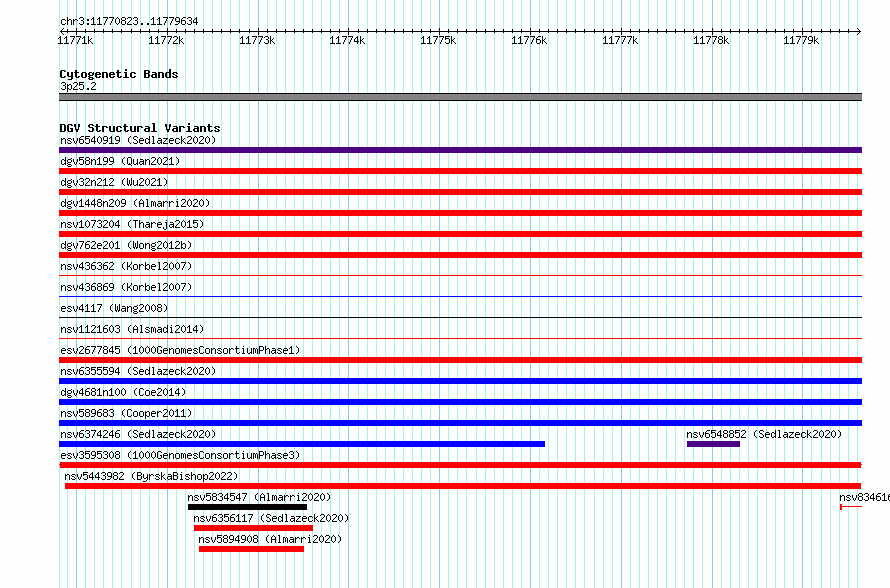Click the red dgv762e201 variant bar
The width and height of the screenshot is (890, 588).
[x=460, y=255]
